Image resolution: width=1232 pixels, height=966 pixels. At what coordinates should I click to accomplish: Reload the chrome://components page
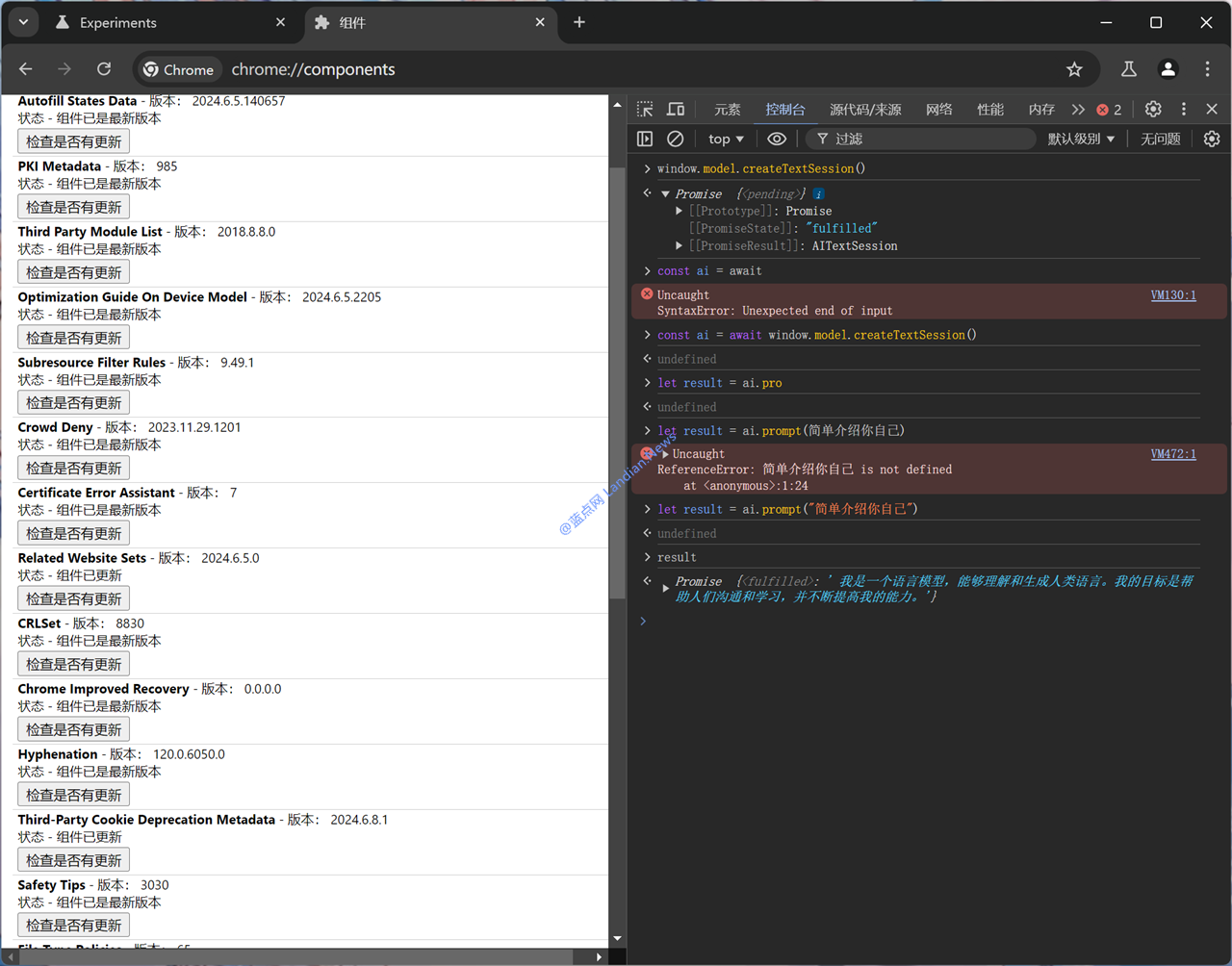(104, 69)
